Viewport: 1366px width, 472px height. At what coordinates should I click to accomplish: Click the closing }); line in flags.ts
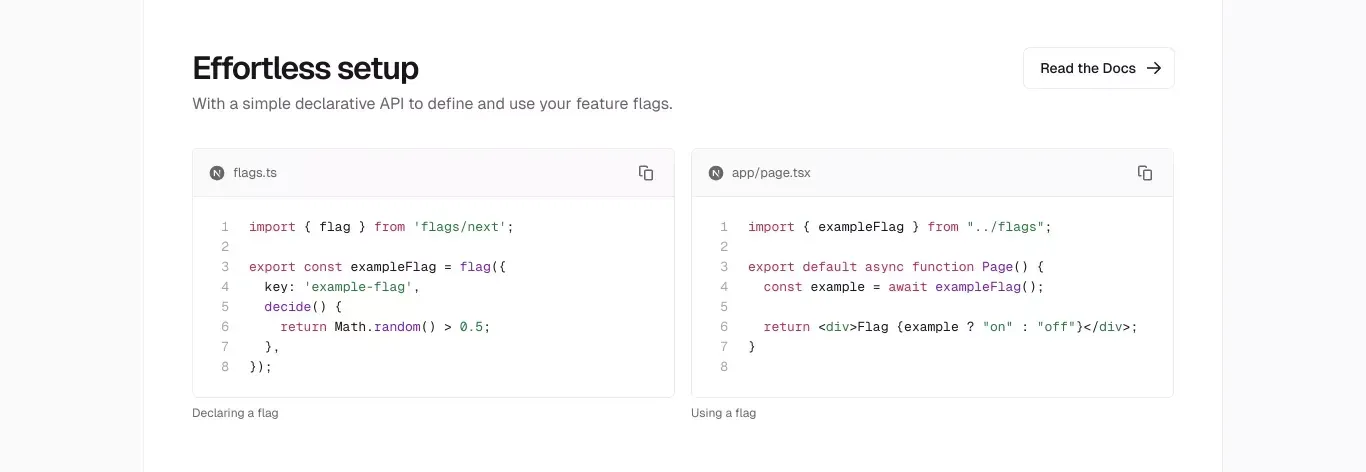[x=260, y=367]
